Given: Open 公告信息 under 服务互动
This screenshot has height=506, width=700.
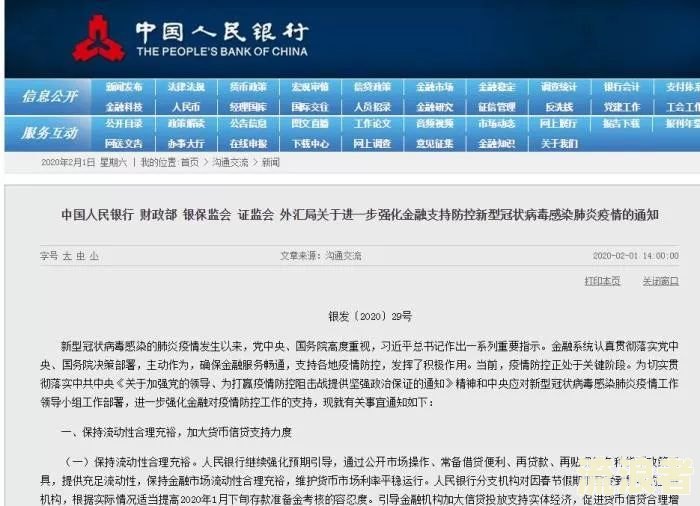Looking at the screenshot, I should (x=248, y=124).
